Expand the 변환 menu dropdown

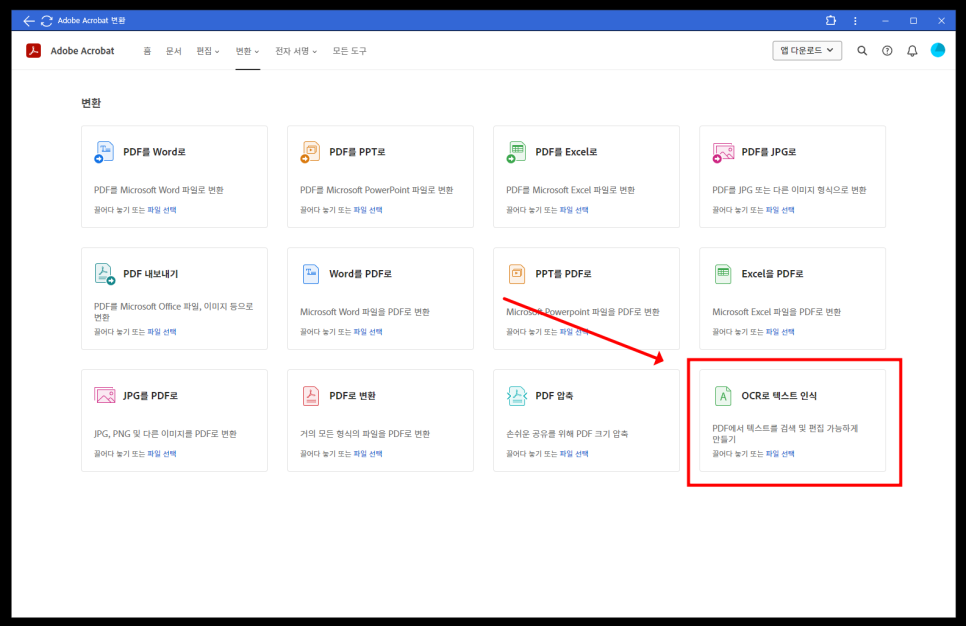[x=247, y=51]
